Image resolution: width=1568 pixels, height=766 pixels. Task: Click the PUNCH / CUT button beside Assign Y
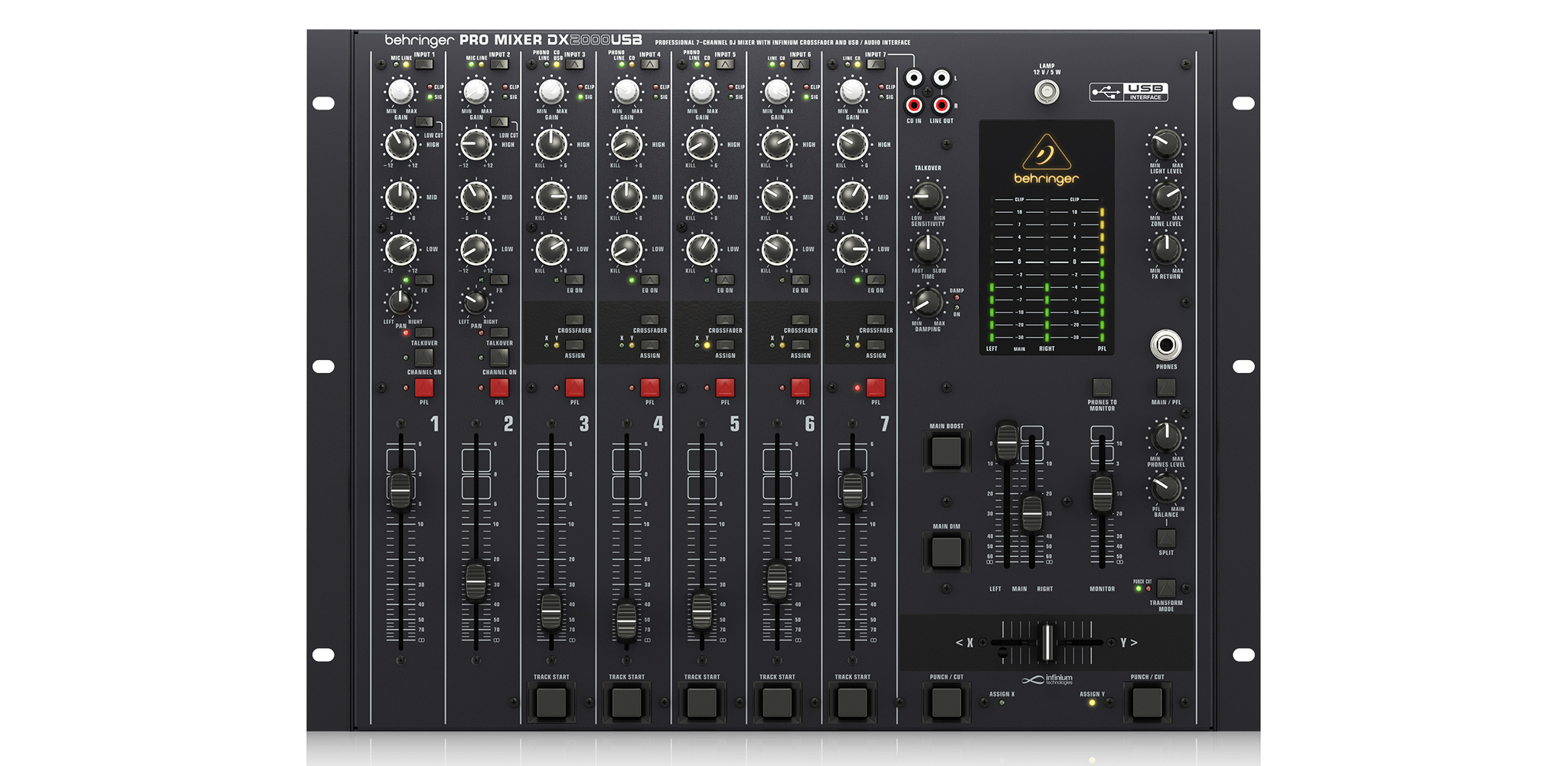coord(1147,702)
